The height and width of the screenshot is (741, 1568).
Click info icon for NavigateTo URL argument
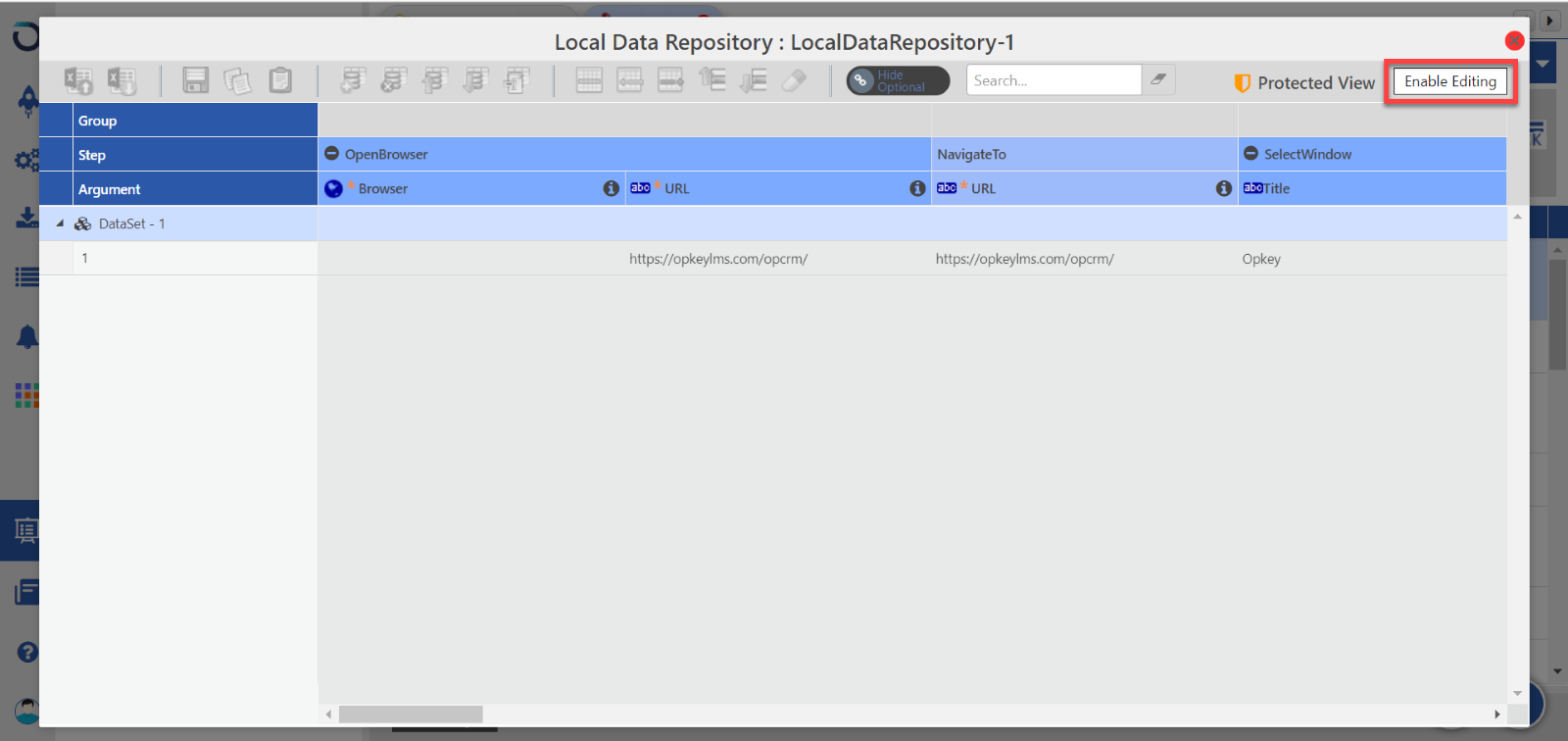pos(1224,188)
